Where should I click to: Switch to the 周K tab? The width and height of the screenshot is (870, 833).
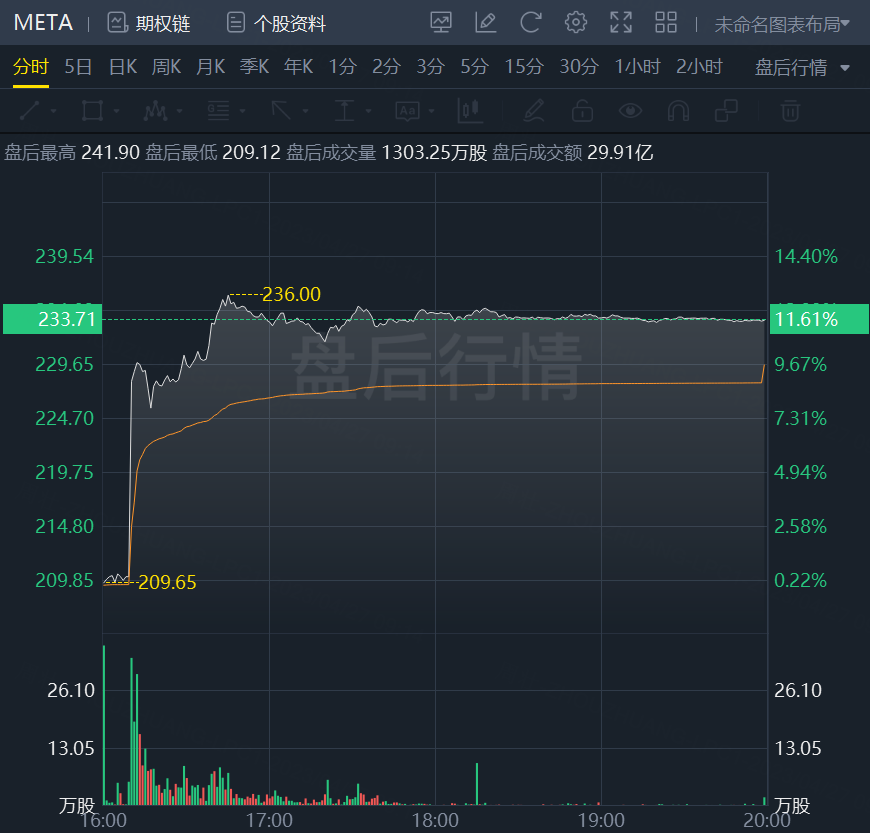166,67
